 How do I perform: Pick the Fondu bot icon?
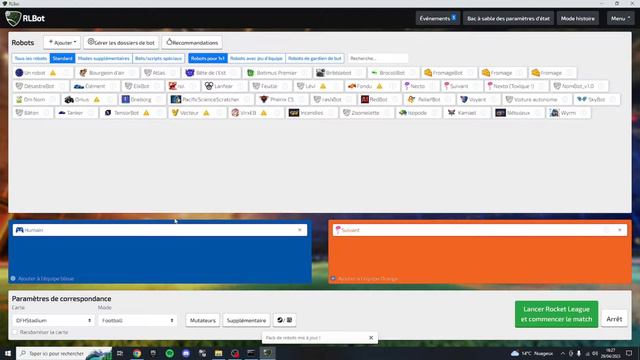point(352,86)
